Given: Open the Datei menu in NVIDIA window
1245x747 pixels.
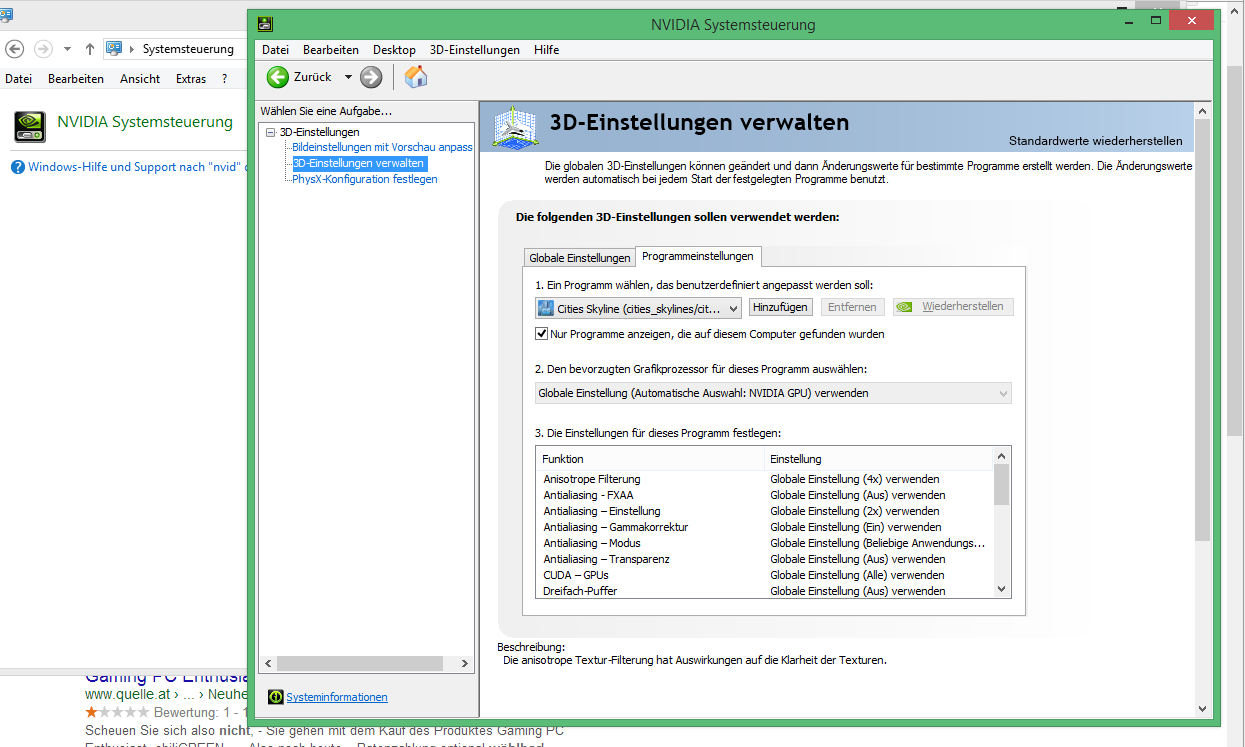Looking at the screenshot, I should [275, 50].
